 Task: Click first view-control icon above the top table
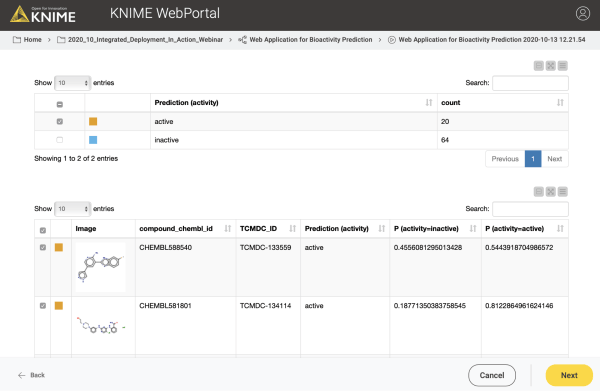click(538, 66)
